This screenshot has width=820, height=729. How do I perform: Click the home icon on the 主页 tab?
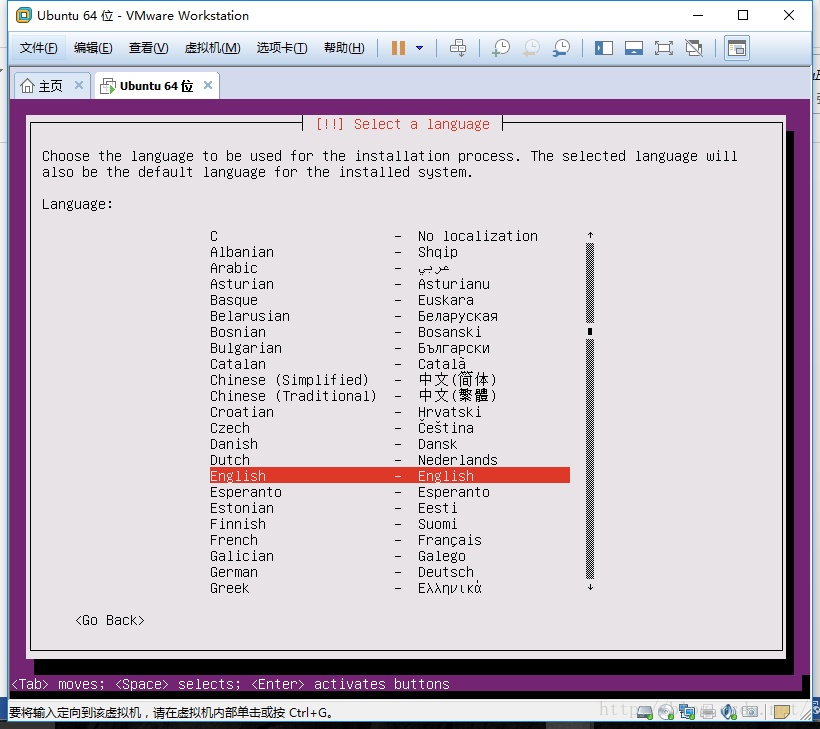point(27,85)
